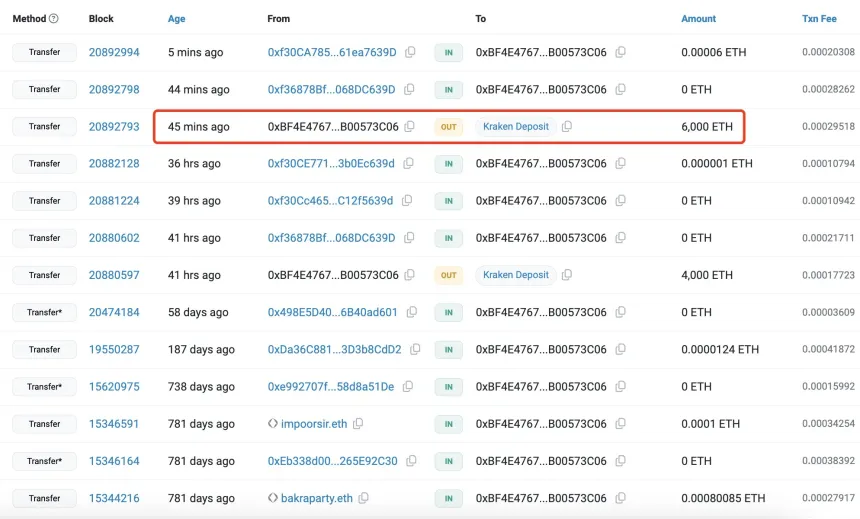Open block 20474184 link
Image resolution: width=860 pixels, height=519 pixels.
[x=114, y=312]
